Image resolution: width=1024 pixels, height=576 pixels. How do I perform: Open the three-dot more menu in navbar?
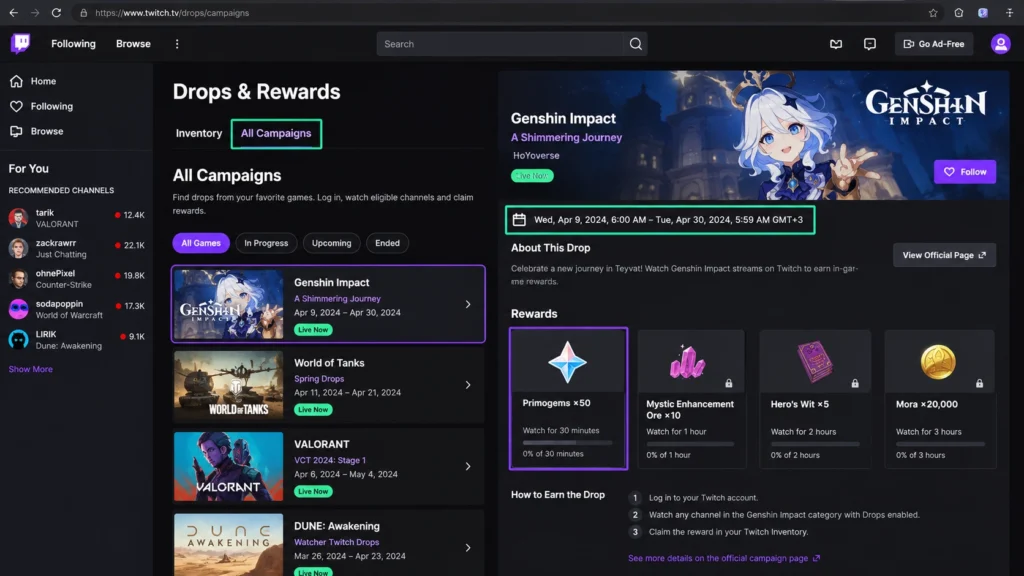click(x=177, y=44)
